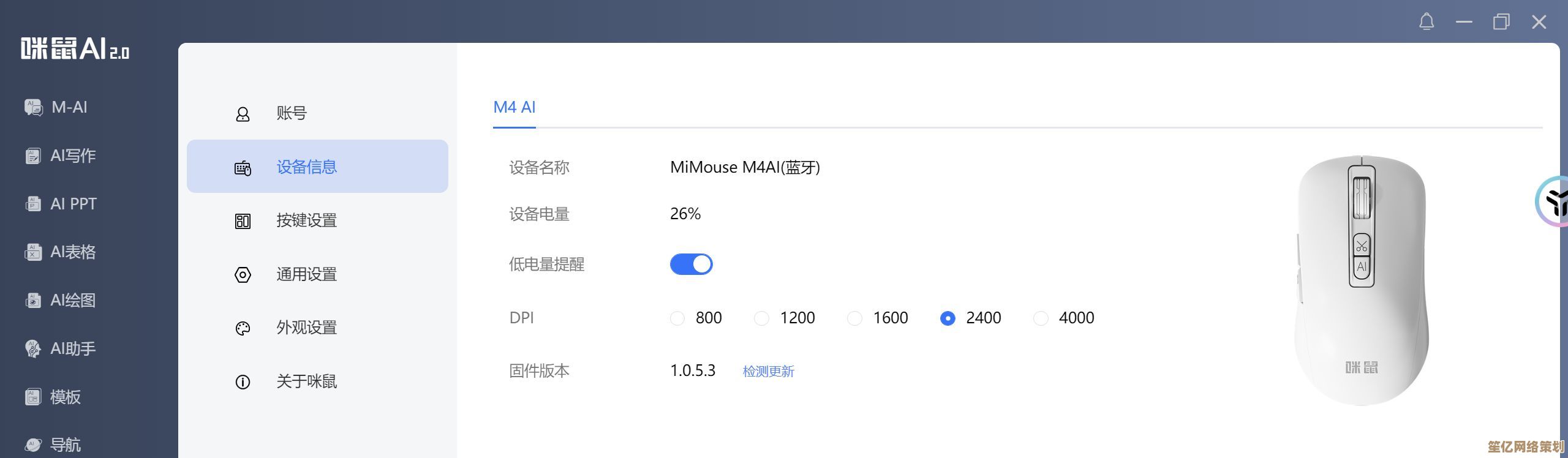Click the 账号 account person icon

point(243,114)
